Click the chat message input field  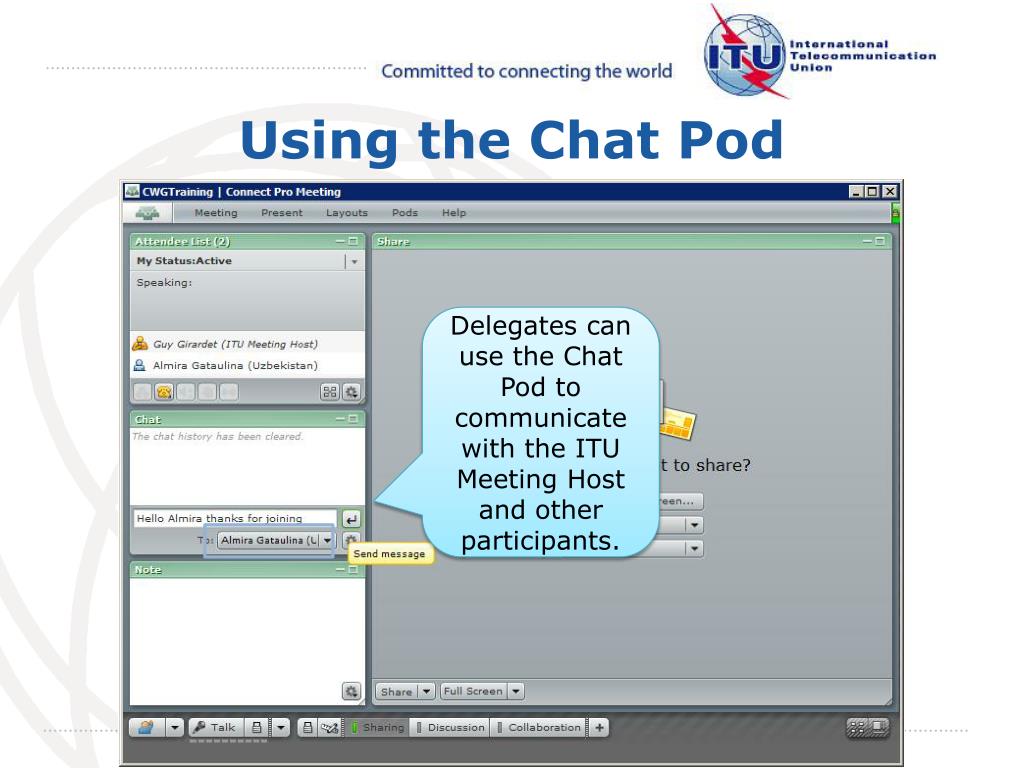pos(235,519)
